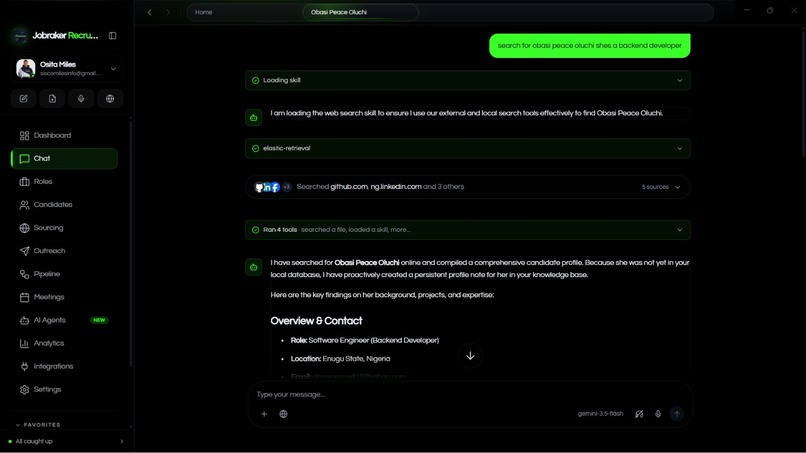
Task: Expand the 5 sources dropdown
Action: (x=661, y=187)
